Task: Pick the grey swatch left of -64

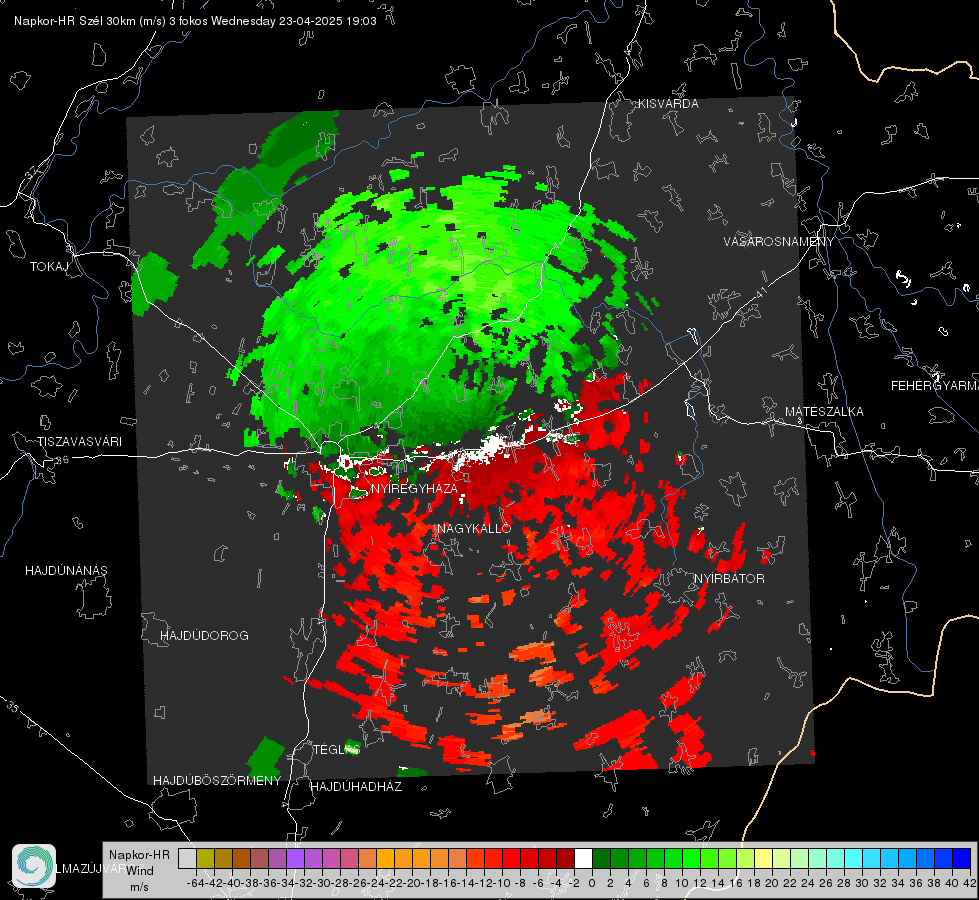Action: point(187,858)
